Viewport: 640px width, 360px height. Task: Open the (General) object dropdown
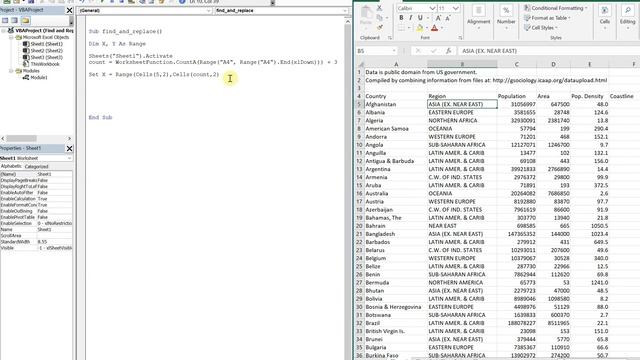209,11
